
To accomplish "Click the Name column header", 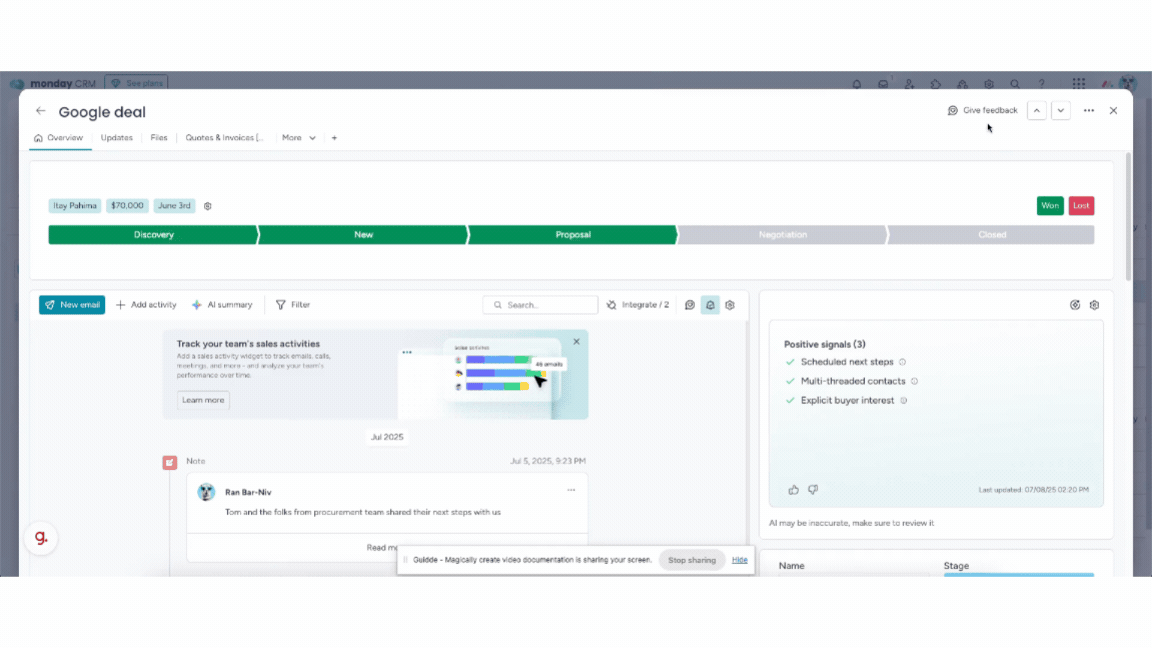I will 791,566.
